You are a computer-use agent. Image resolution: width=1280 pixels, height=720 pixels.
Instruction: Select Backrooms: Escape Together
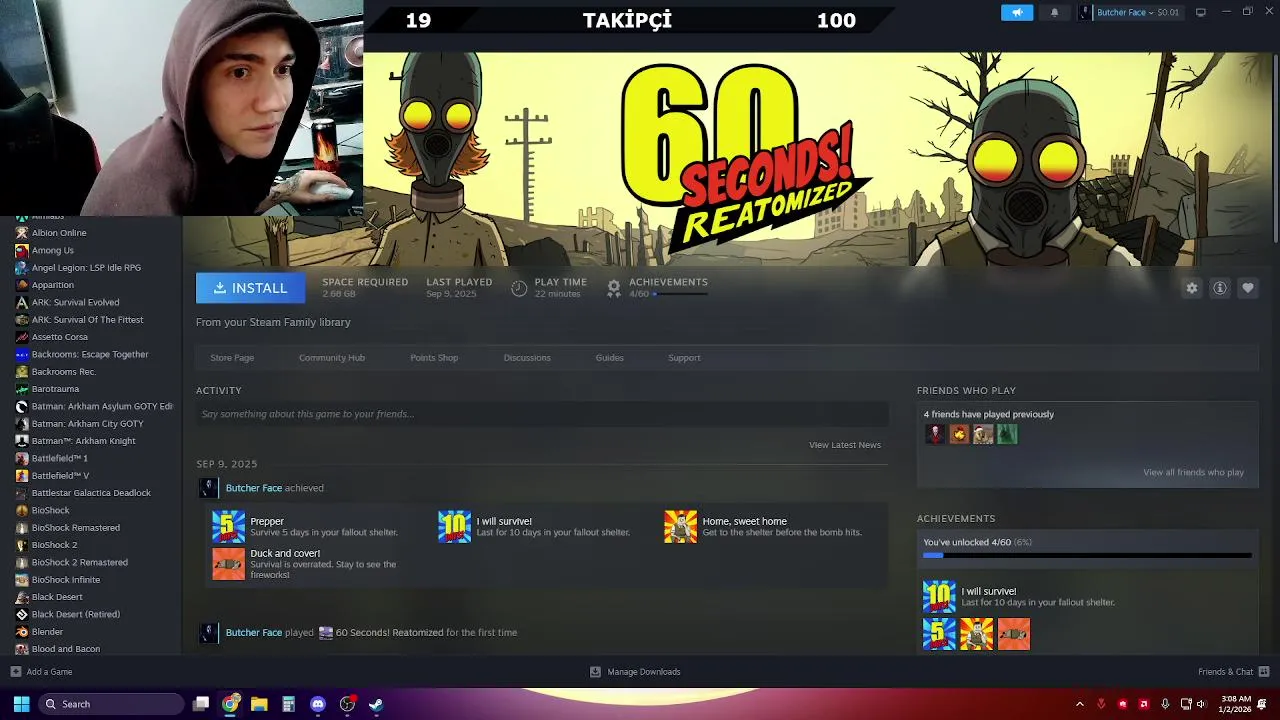point(91,354)
